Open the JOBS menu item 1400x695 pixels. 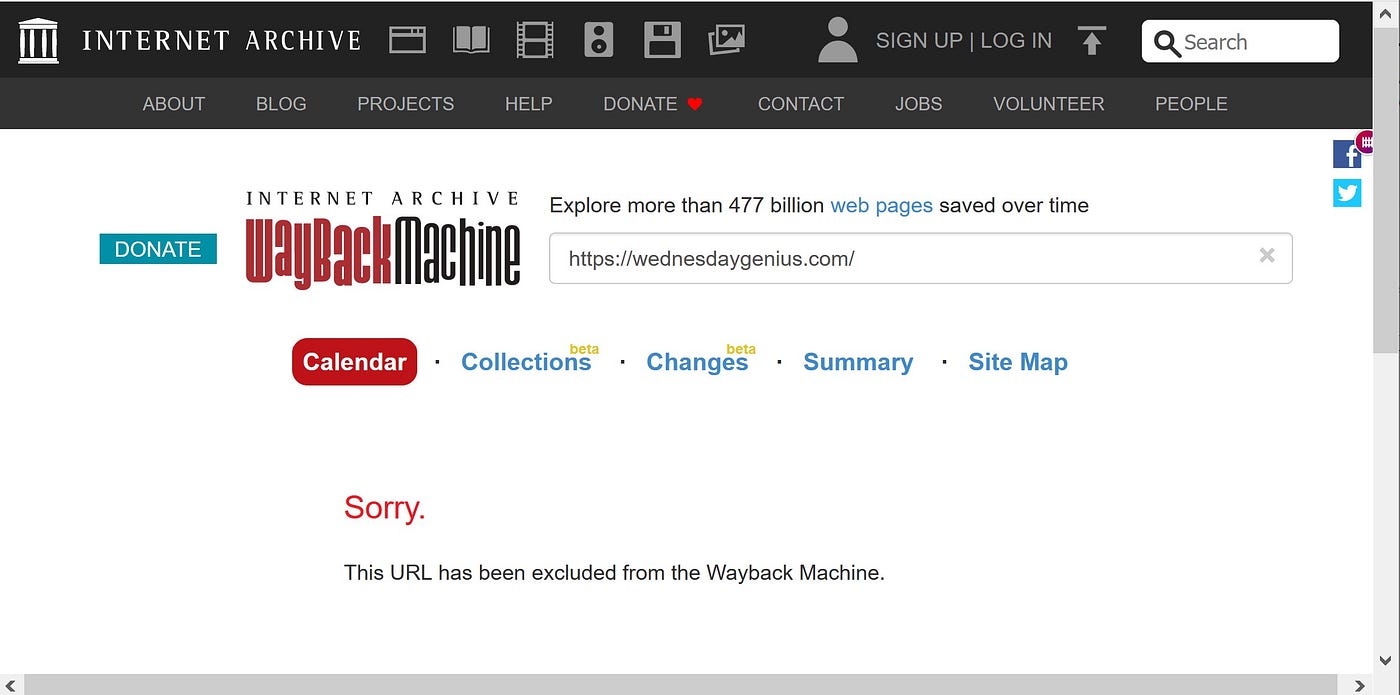(x=919, y=104)
